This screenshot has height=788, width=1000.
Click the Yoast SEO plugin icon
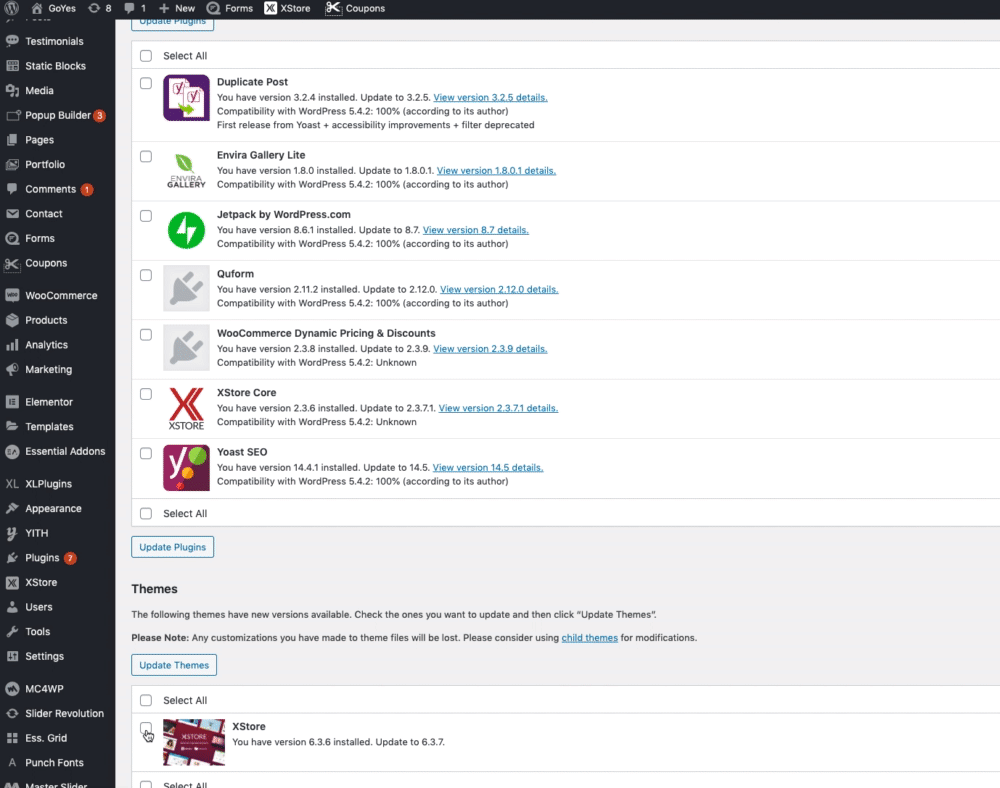point(186,468)
